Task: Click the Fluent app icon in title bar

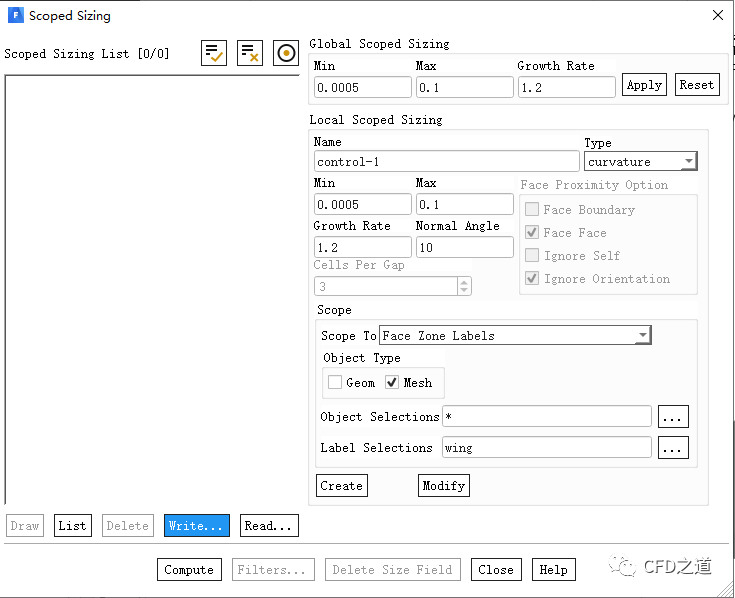Action: 15,15
